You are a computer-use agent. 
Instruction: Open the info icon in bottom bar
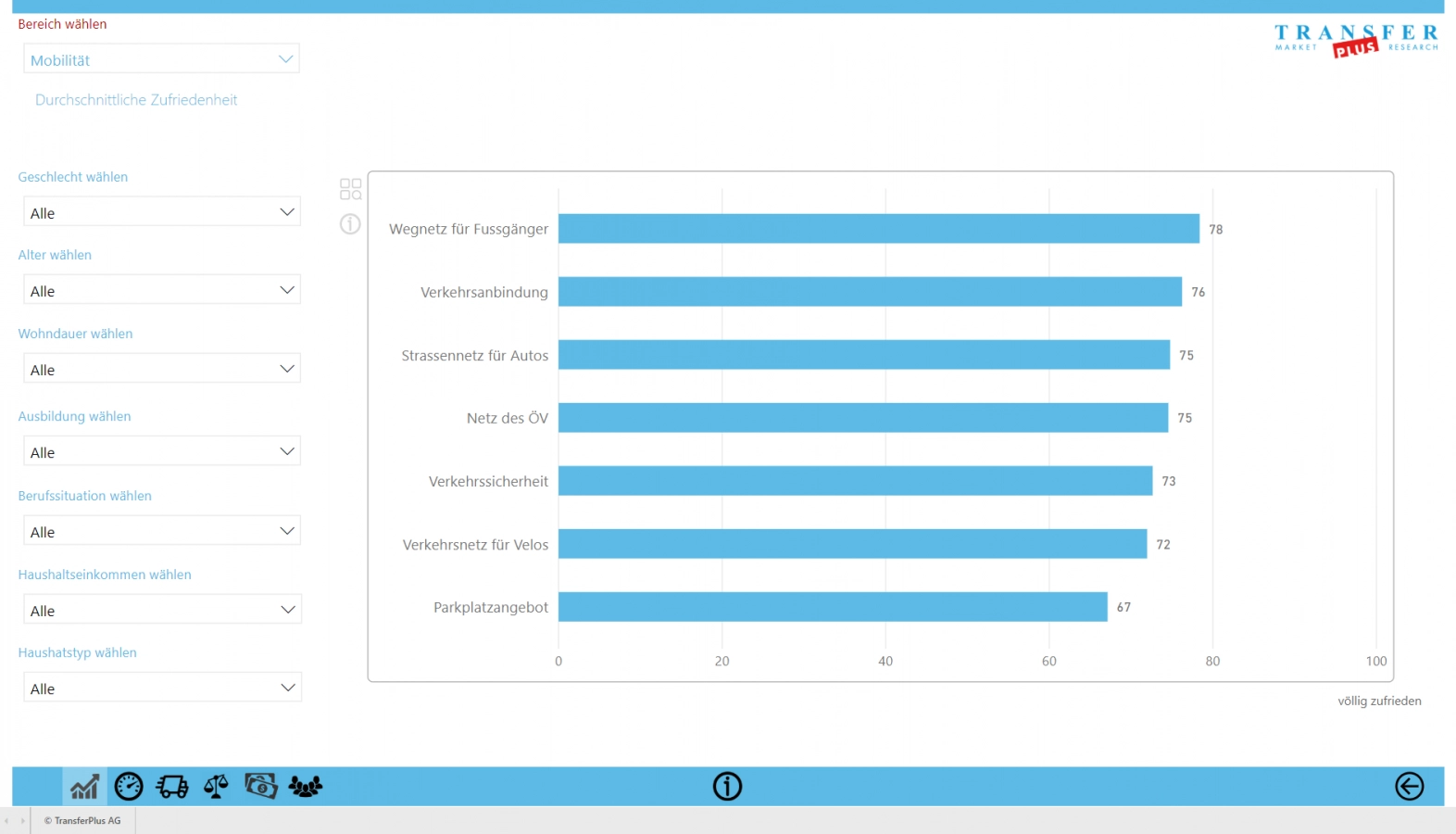pyautogui.click(x=727, y=787)
